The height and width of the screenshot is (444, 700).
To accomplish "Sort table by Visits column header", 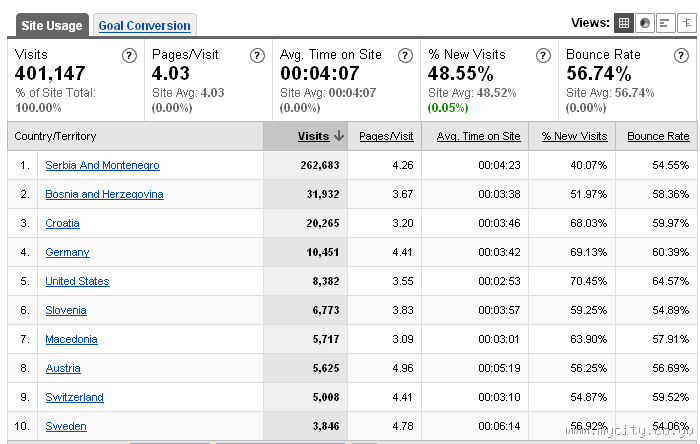I will 314,136.
